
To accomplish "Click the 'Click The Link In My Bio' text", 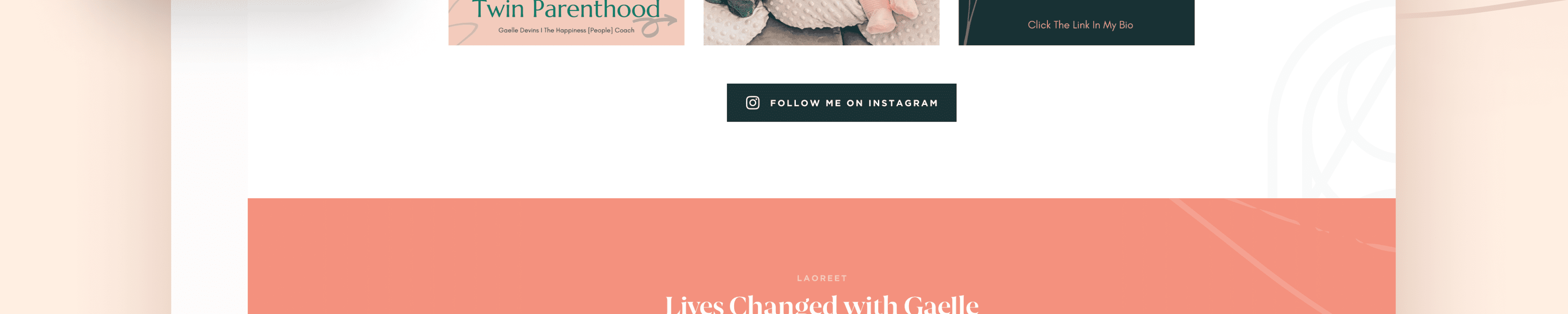I will pos(1080,25).
